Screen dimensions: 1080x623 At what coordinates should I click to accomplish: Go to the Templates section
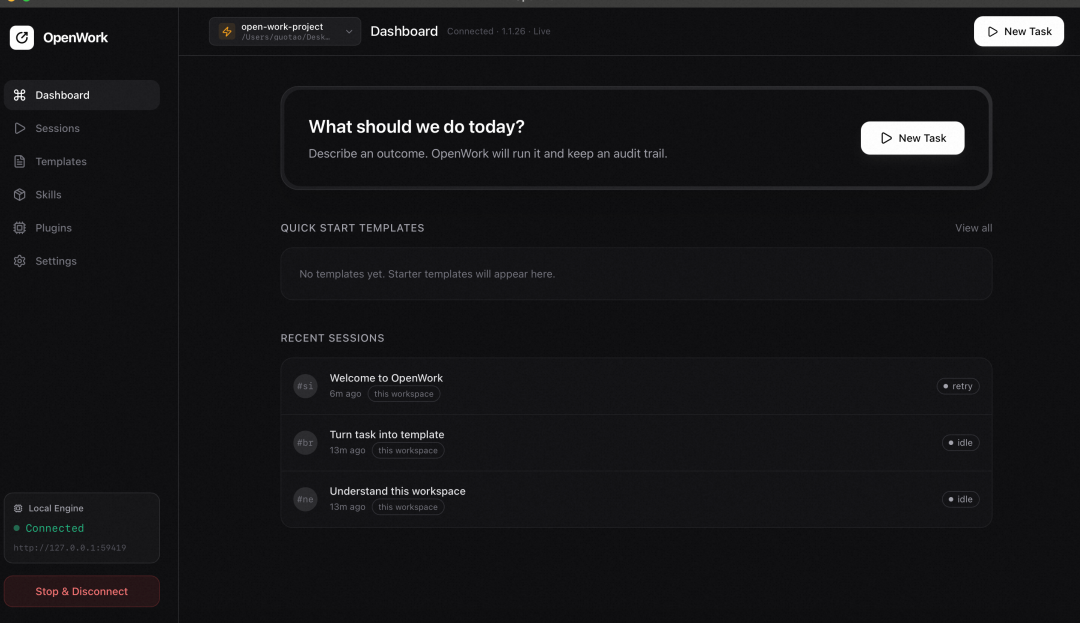61,161
